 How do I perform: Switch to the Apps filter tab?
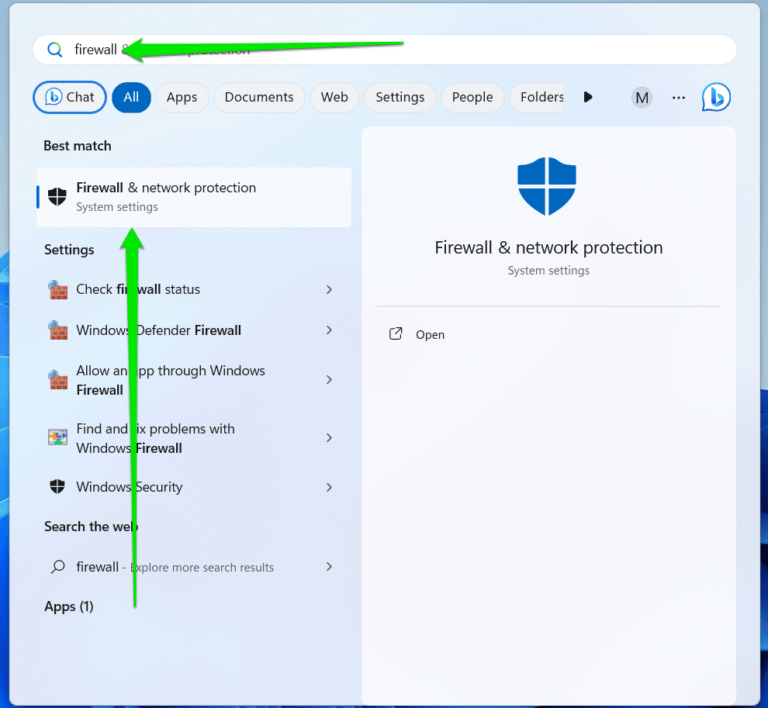click(x=182, y=97)
